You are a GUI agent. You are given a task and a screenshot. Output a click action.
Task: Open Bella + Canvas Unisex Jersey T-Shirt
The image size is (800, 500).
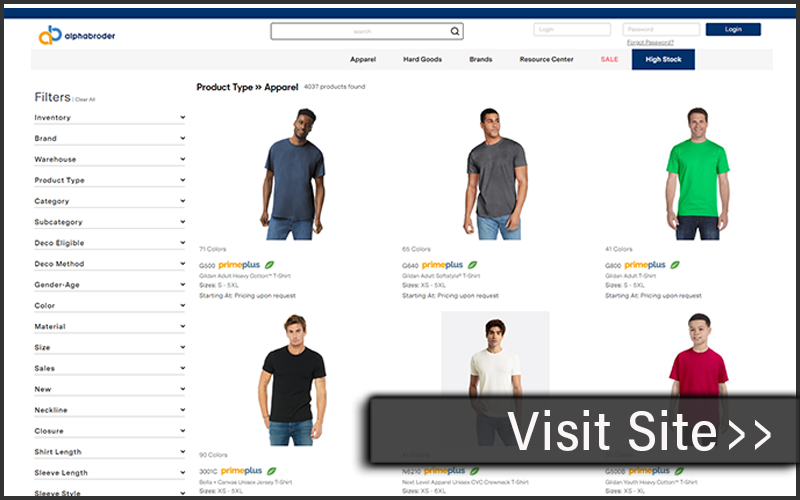[x=245, y=482]
